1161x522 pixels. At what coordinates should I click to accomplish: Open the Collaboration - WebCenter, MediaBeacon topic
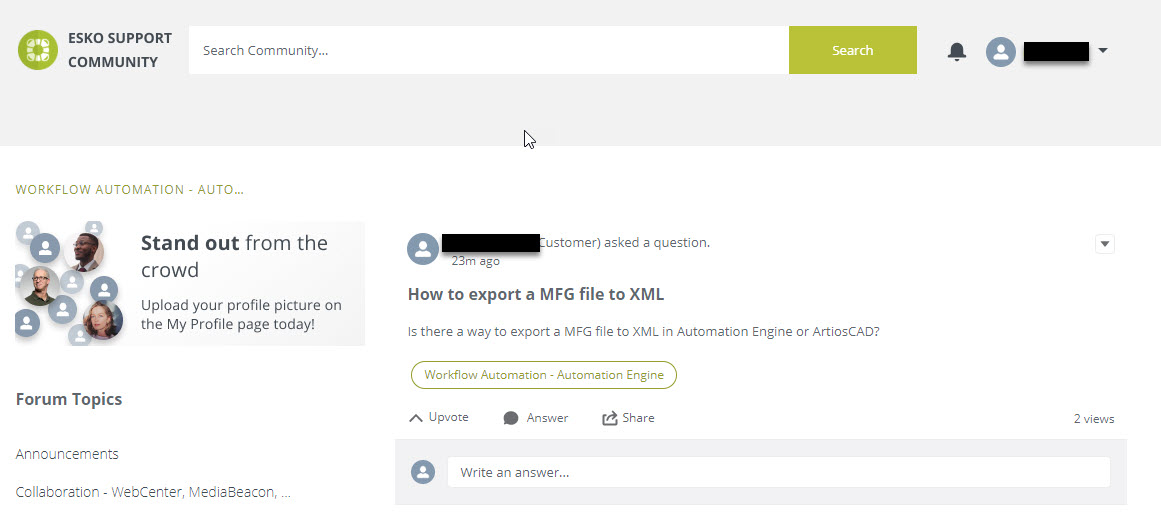[x=153, y=492]
